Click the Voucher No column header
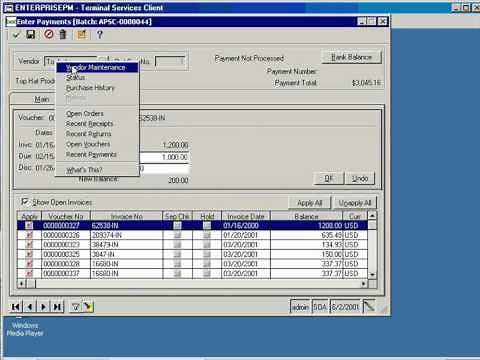Image resolution: width=480 pixels, height=360 pixels. 66,216
